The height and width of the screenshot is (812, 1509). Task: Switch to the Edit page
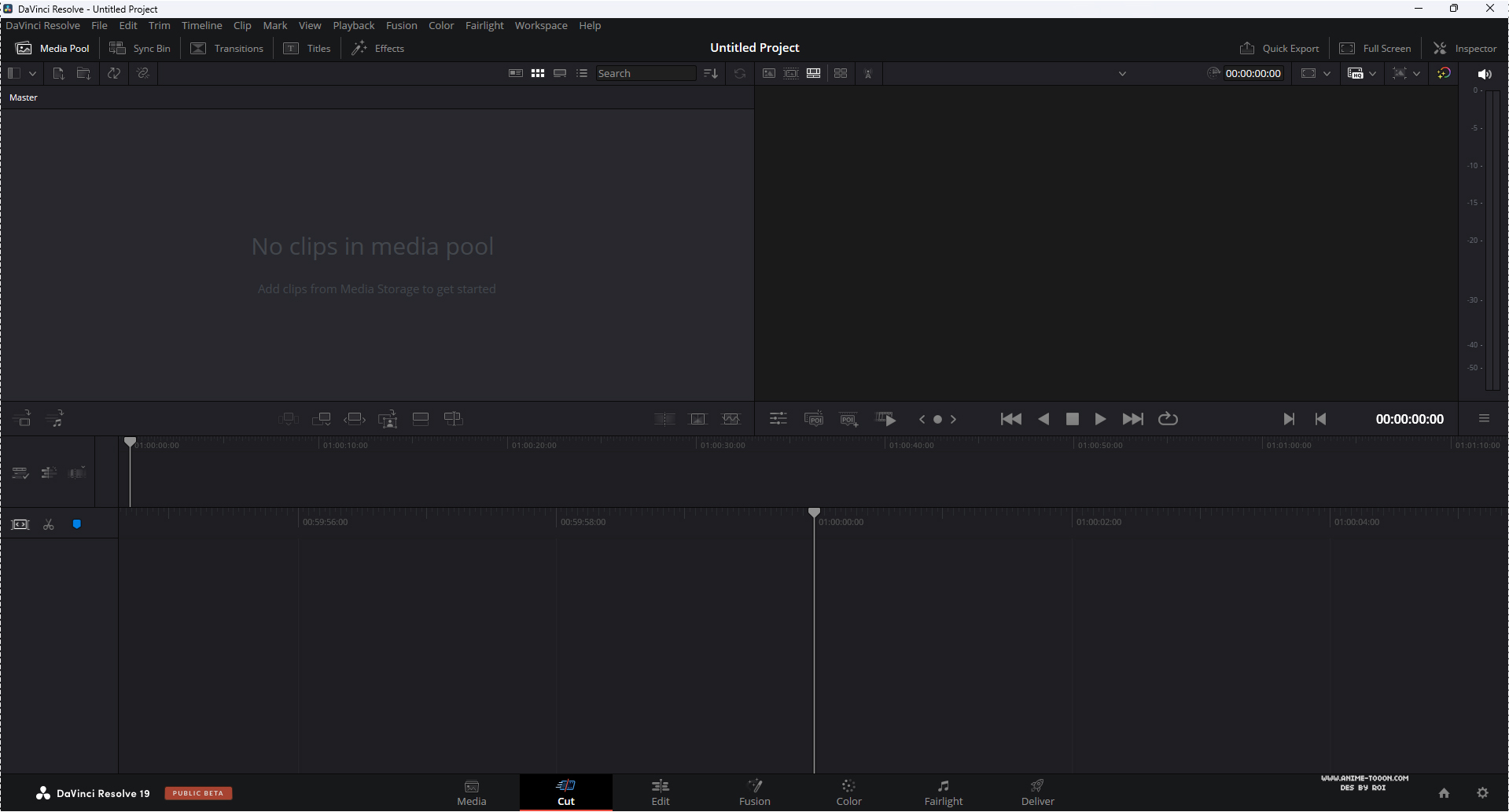[x=661, y=792]
